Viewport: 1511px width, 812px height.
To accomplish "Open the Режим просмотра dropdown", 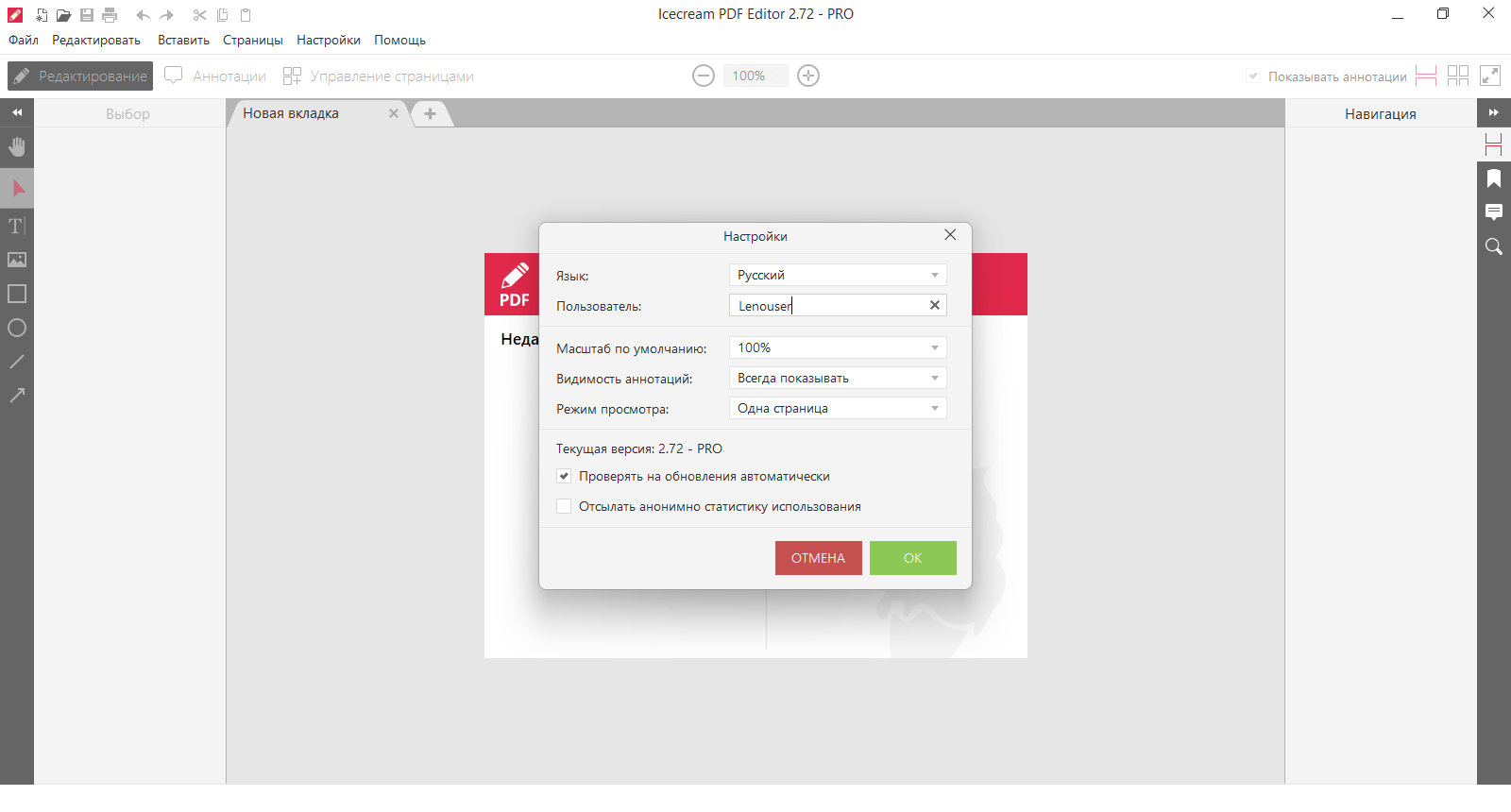I will [838, 408].
